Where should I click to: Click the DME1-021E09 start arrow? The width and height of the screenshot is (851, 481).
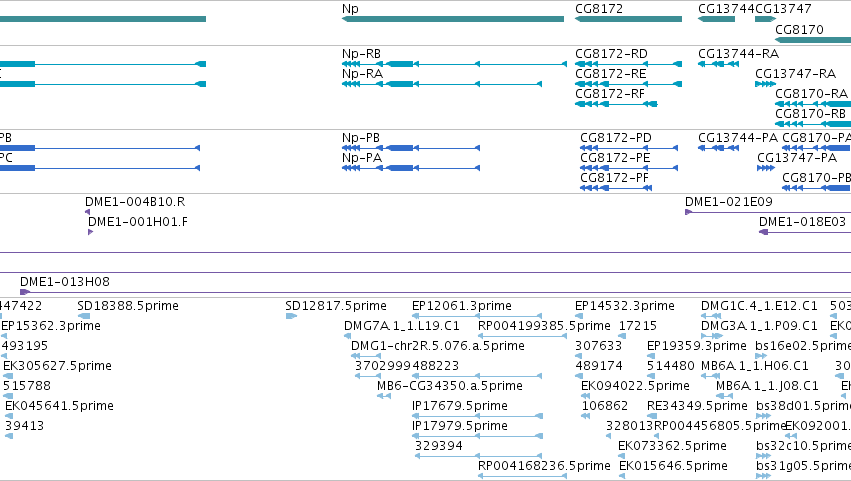pyautogui.click(x=688, y=212)
